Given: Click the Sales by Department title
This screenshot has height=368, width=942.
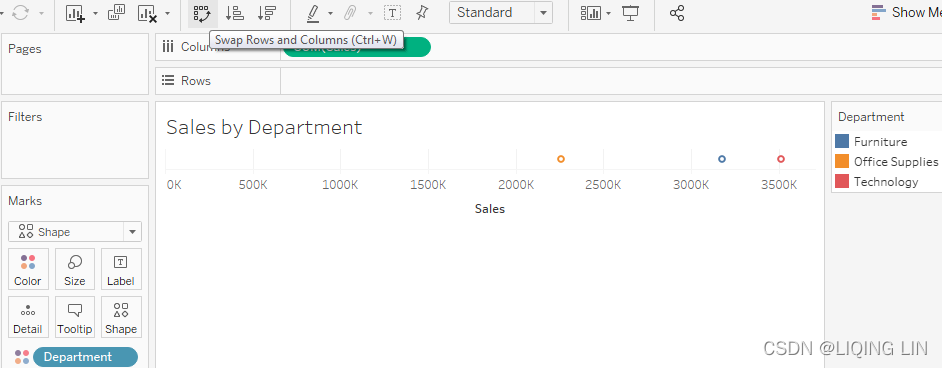Looking at the screenshot, I should click(x=264, y=127).
